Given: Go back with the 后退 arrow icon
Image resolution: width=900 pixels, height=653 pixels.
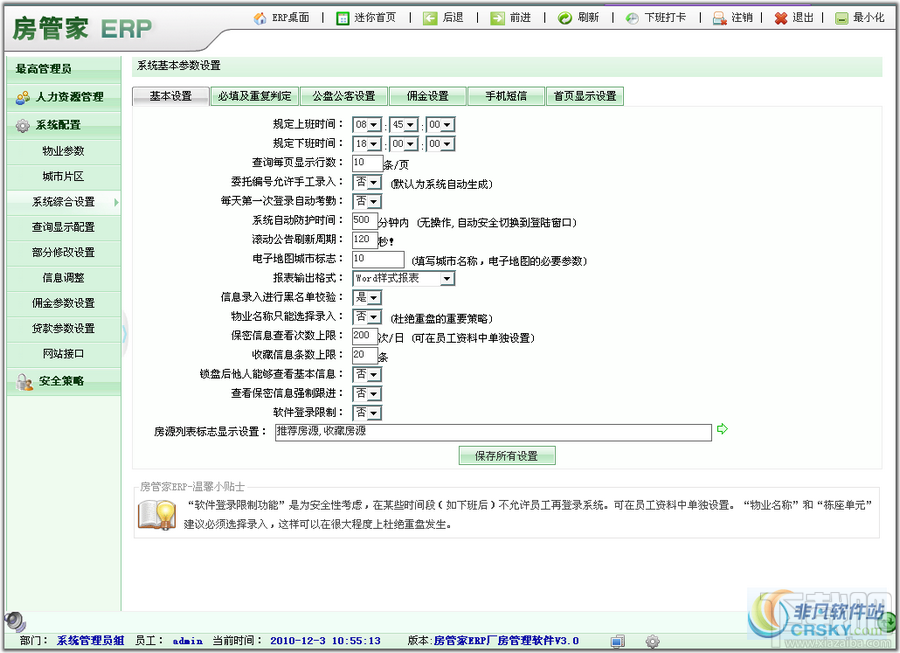Looking at the screenshot, I should (x=430, y=18).
